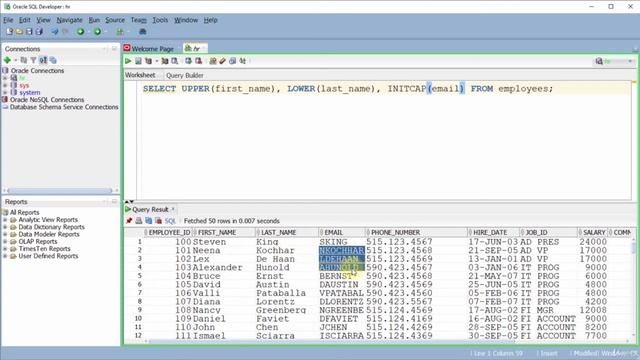Screen dimensions: 640x360
Task: Click the Refresh icon in Connections panel
Action: click(x=24, y=60)
